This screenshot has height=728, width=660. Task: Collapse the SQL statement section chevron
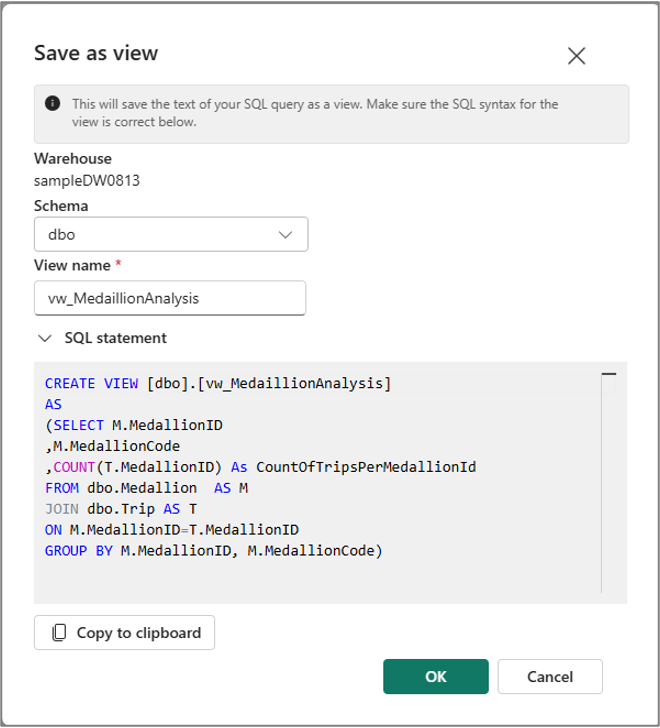(44, 338)
